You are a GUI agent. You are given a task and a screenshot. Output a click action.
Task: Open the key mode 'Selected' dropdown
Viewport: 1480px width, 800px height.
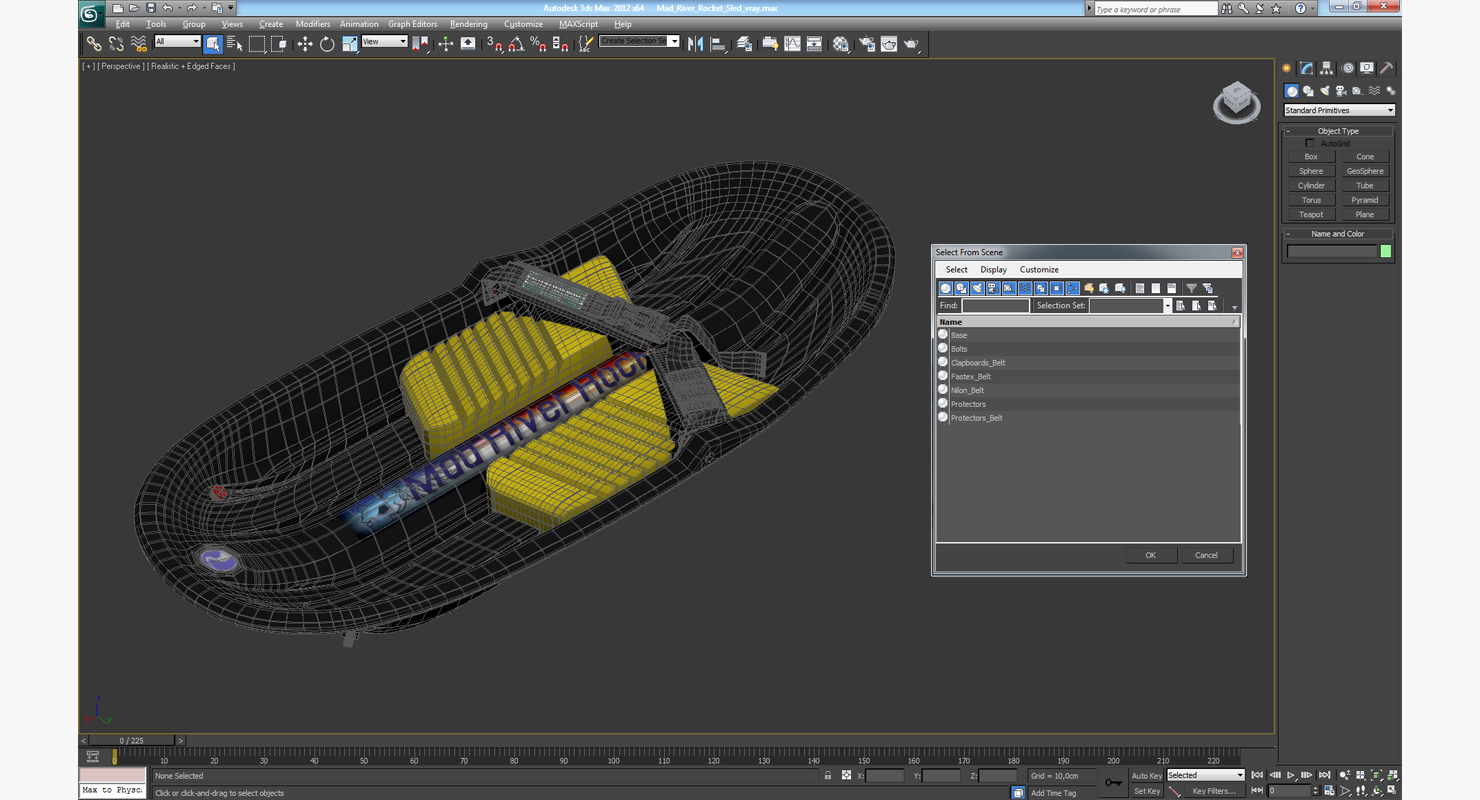1206,775
